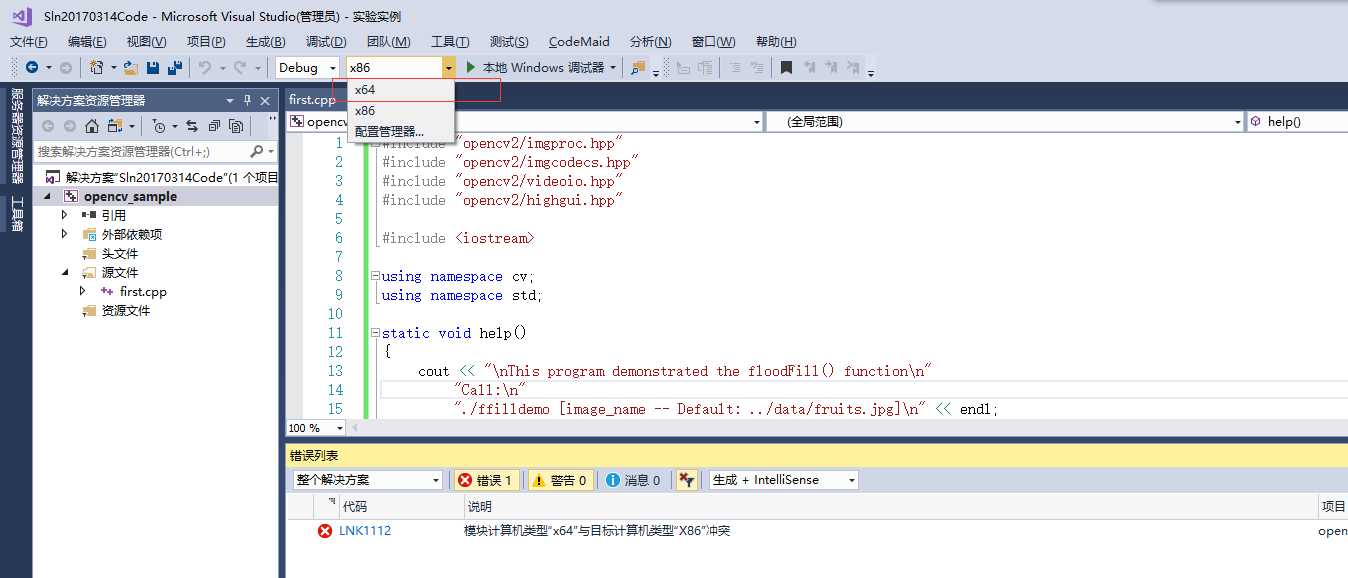Click the Solution Explorer view switch icon
Viewport: 1348px width, 578px height.
pos(116,126)
